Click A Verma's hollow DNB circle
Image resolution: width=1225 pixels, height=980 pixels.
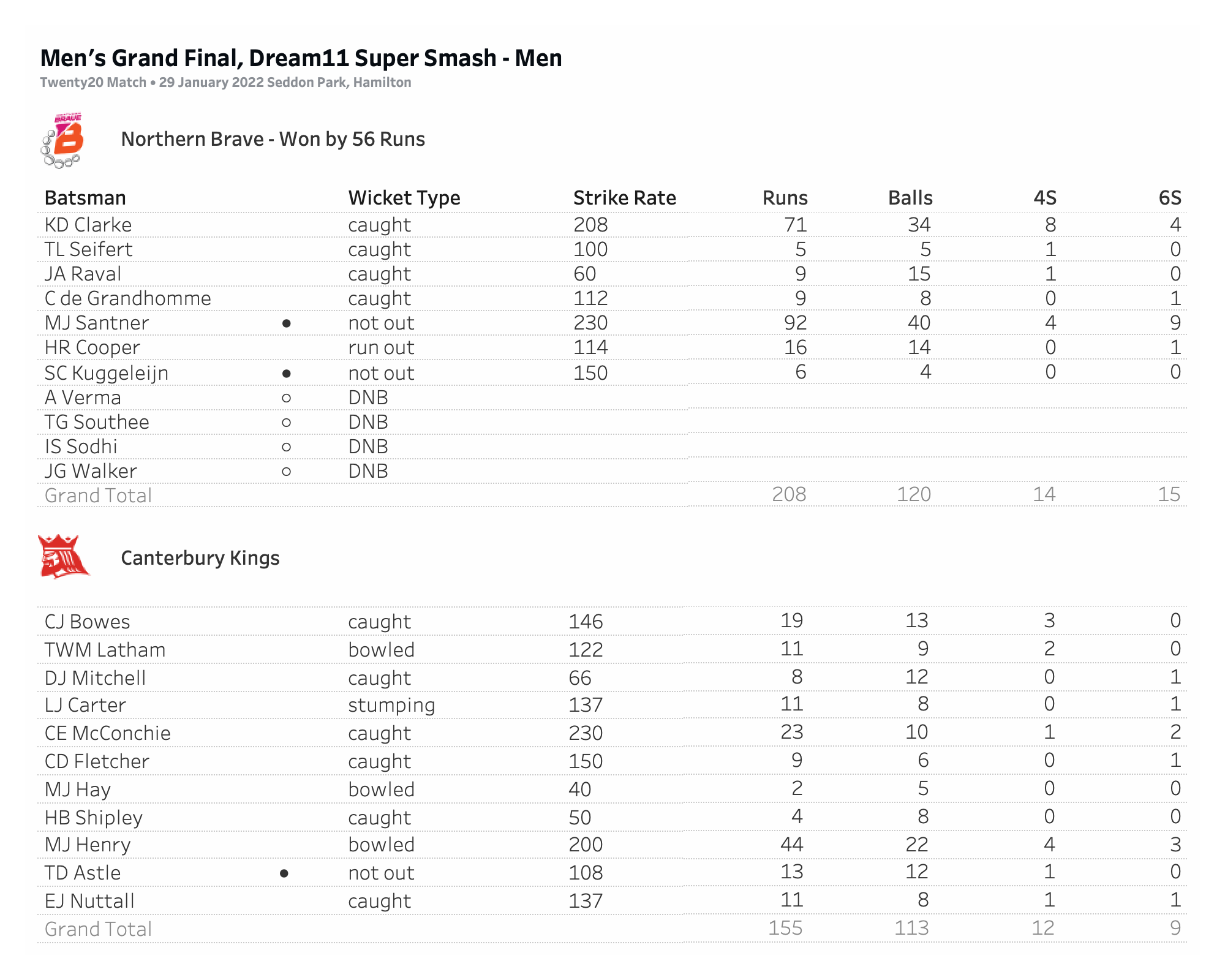tap(286, 398)
